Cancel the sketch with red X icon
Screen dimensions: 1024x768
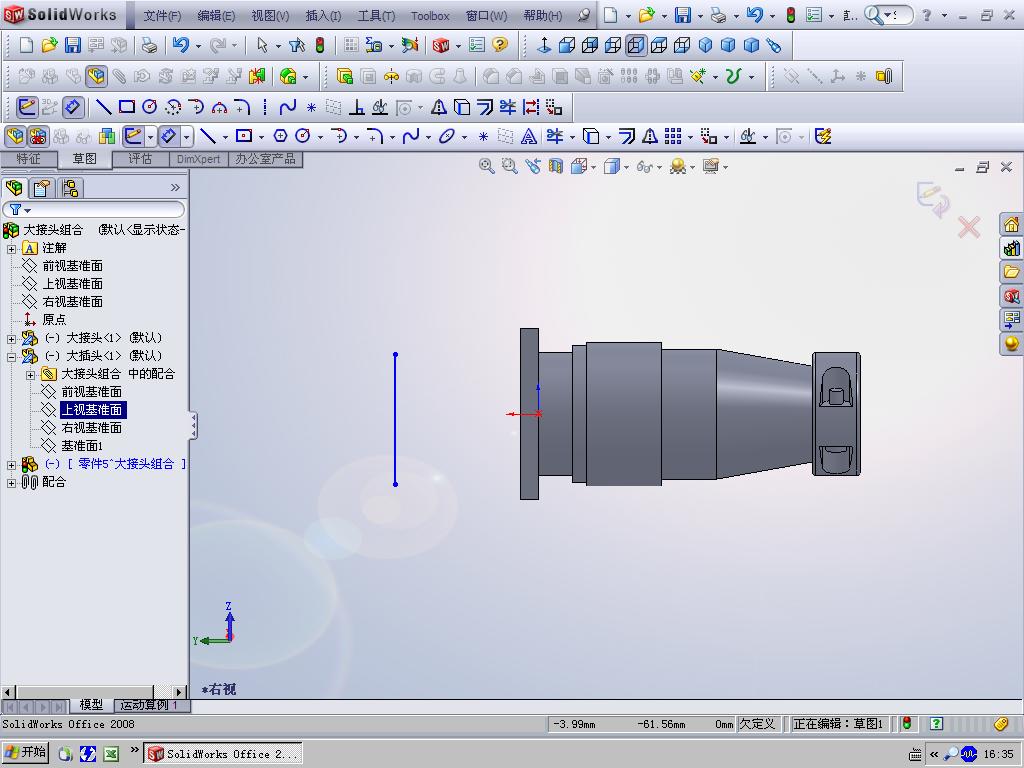coord(968,227)
